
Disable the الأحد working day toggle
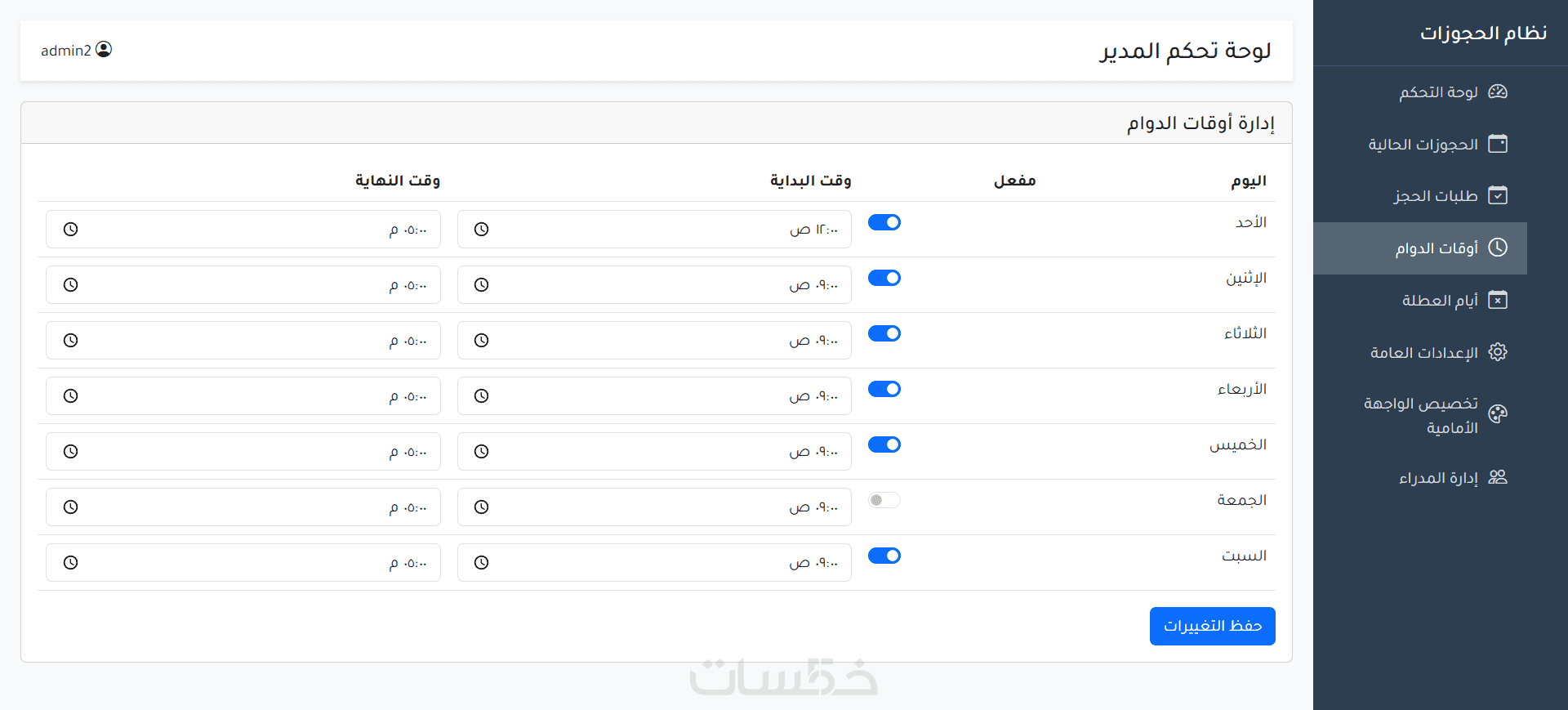(884, 222)
